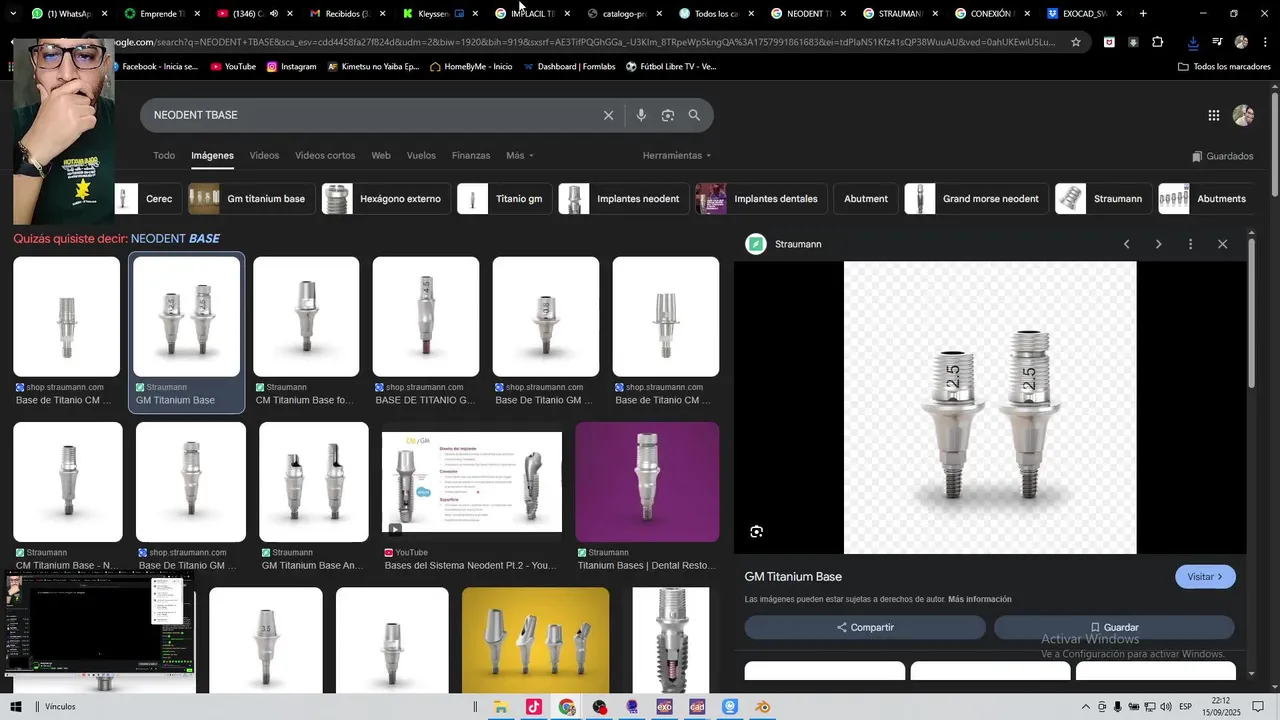Open the Todos los marcadores folder
Viewport: 1280px width, 720px height.
[x=1224, y=67]
